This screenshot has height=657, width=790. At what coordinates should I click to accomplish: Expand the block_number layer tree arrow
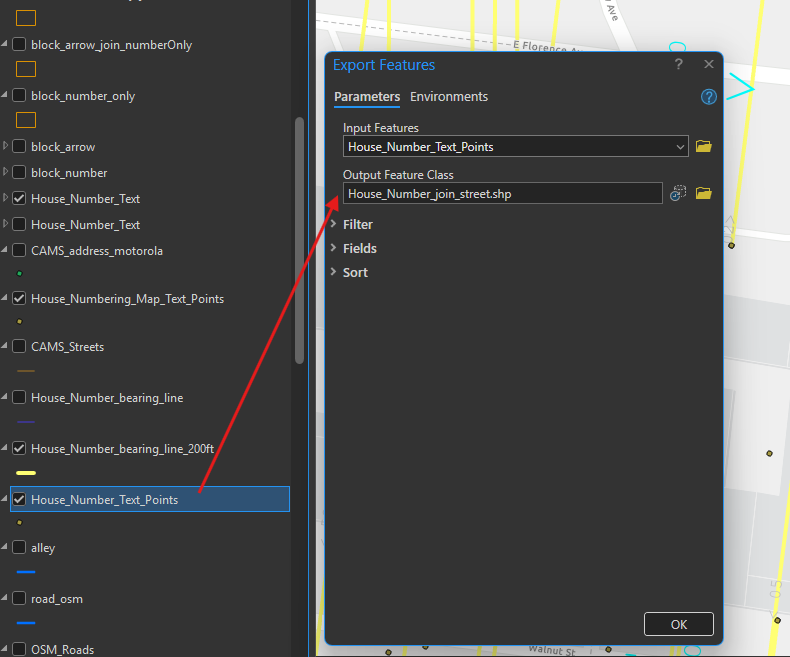click(5, 172)
